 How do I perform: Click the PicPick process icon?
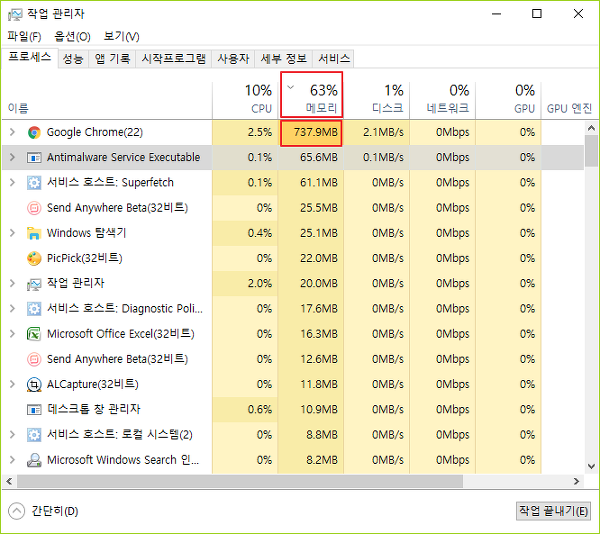(34, 259)
